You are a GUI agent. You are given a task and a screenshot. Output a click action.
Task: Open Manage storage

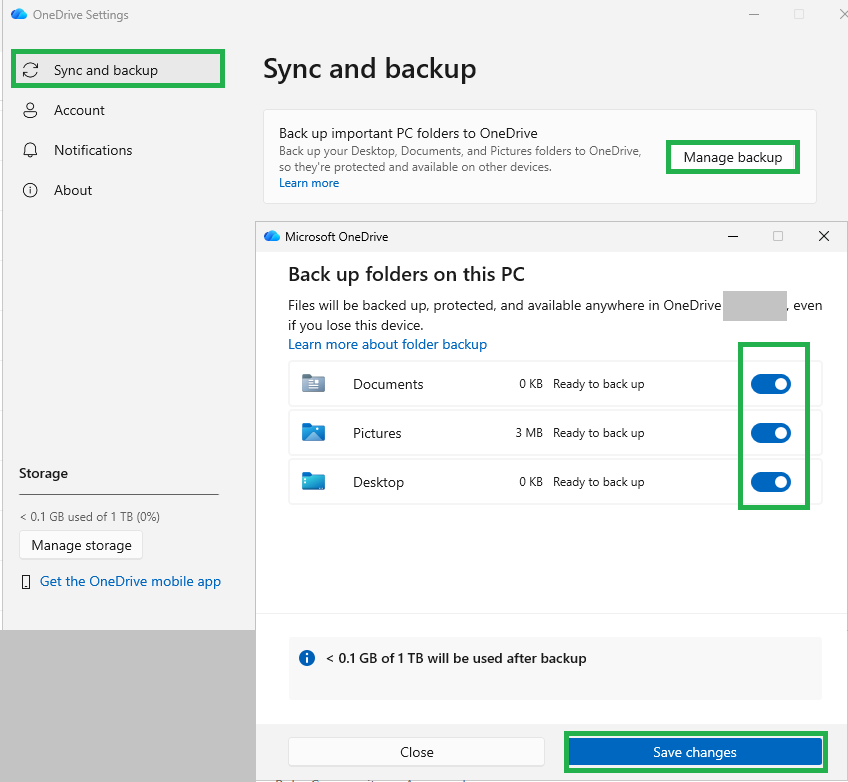(x=81, y=545)
